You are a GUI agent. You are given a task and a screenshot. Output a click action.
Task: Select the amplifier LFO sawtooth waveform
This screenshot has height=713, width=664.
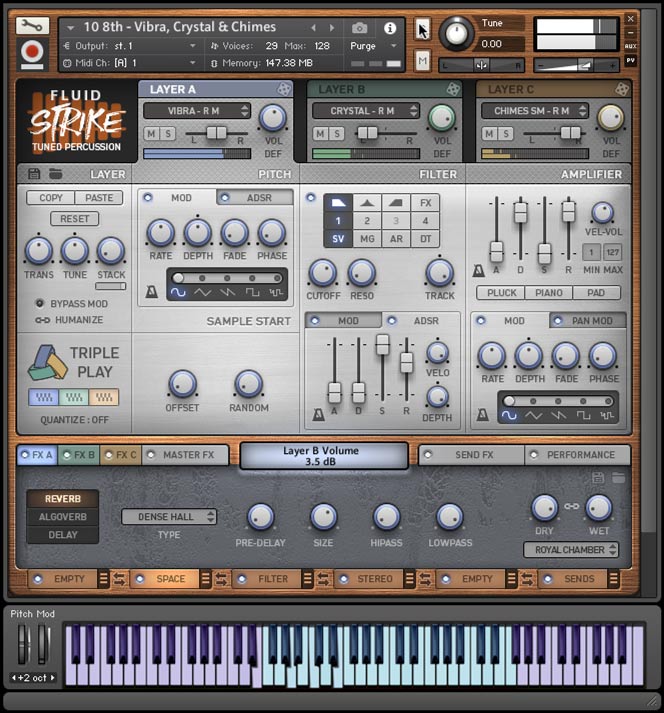pyautogui.click(x=558, y=416)
